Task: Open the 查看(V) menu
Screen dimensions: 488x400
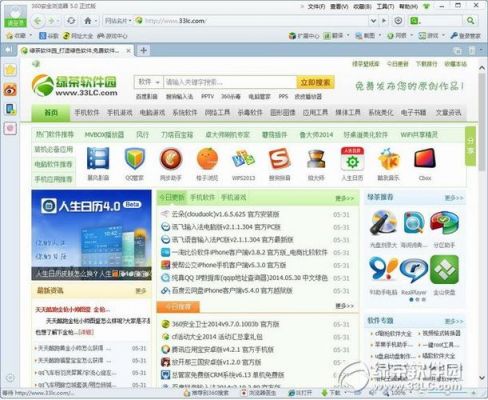Action: click(x=339, y=6)
